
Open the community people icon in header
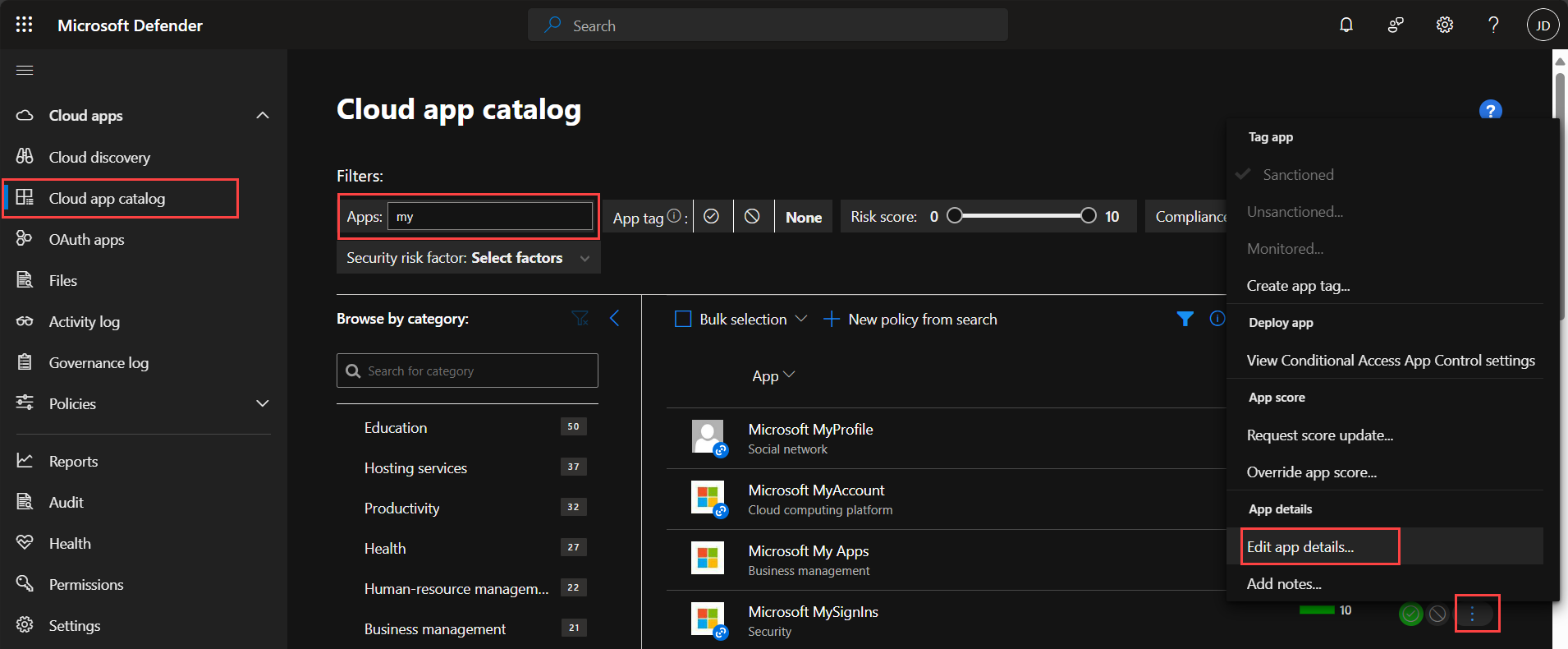pos(1396,25)
